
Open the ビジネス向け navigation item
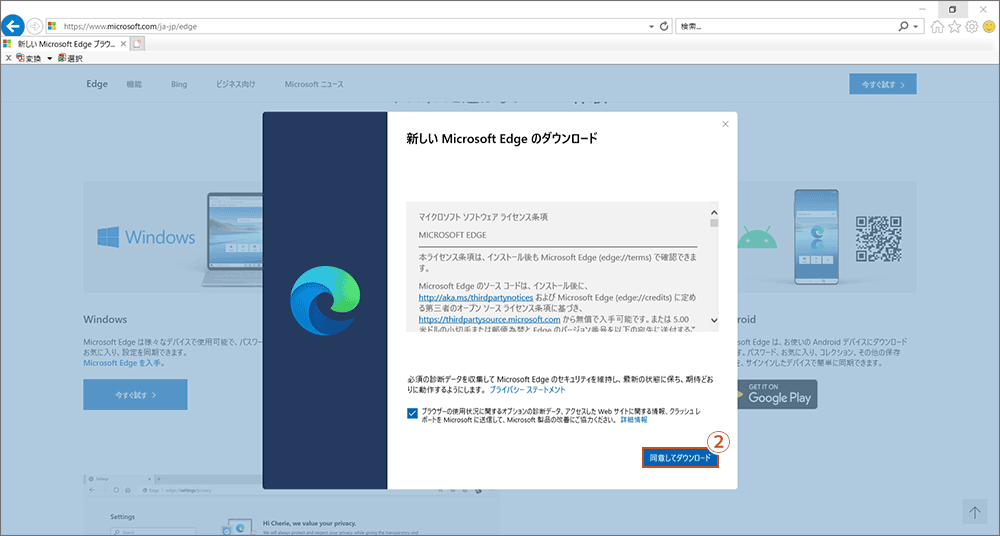pyautogui.click(x=235, y=84)
